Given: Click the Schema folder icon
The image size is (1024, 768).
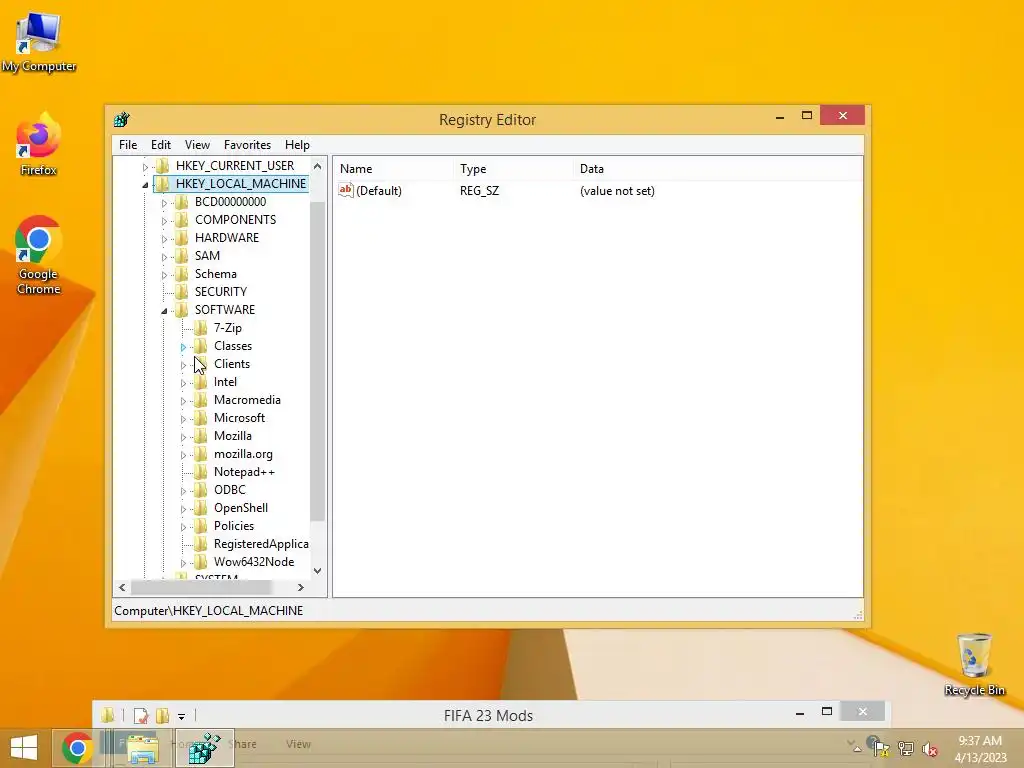Looking at the screenshot, I should click(x=182, y=273).
